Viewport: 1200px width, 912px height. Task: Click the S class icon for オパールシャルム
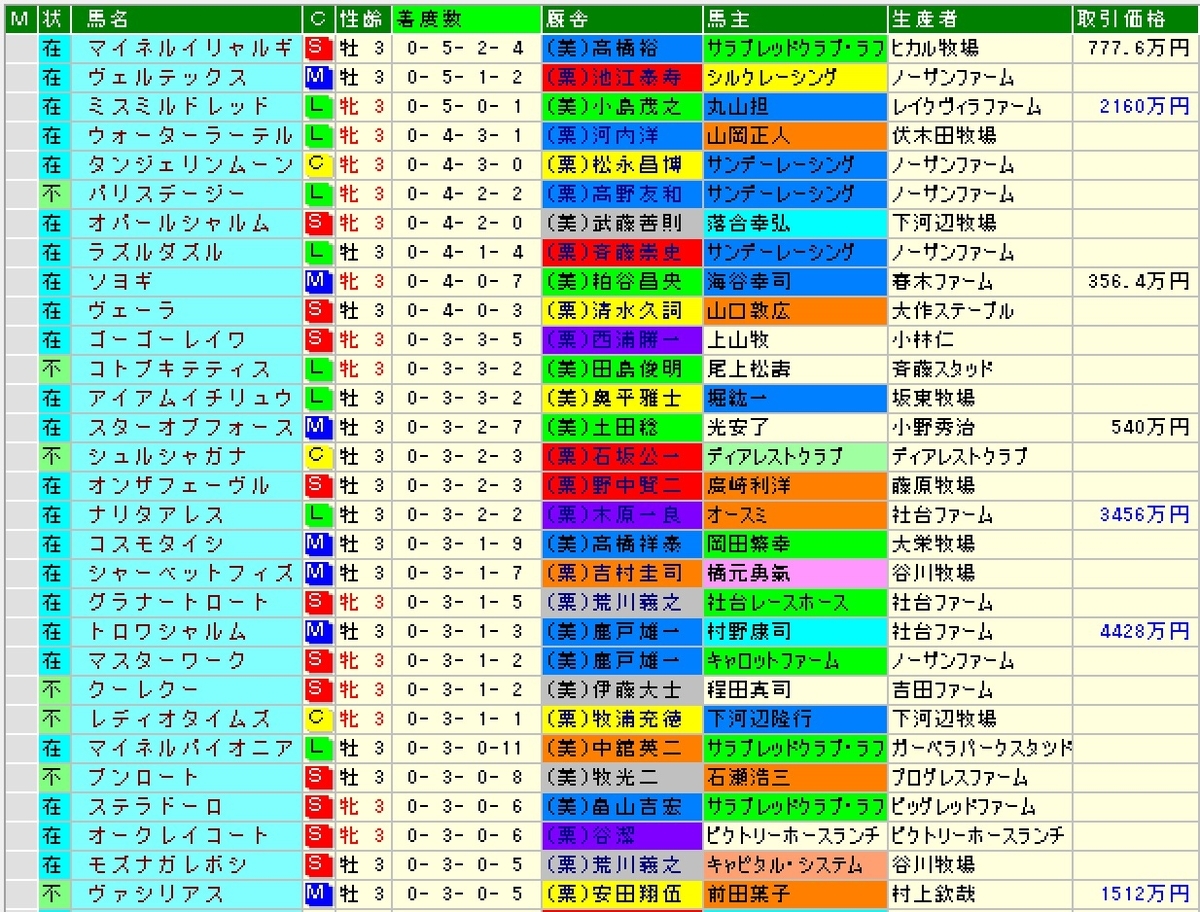point(318,222)
